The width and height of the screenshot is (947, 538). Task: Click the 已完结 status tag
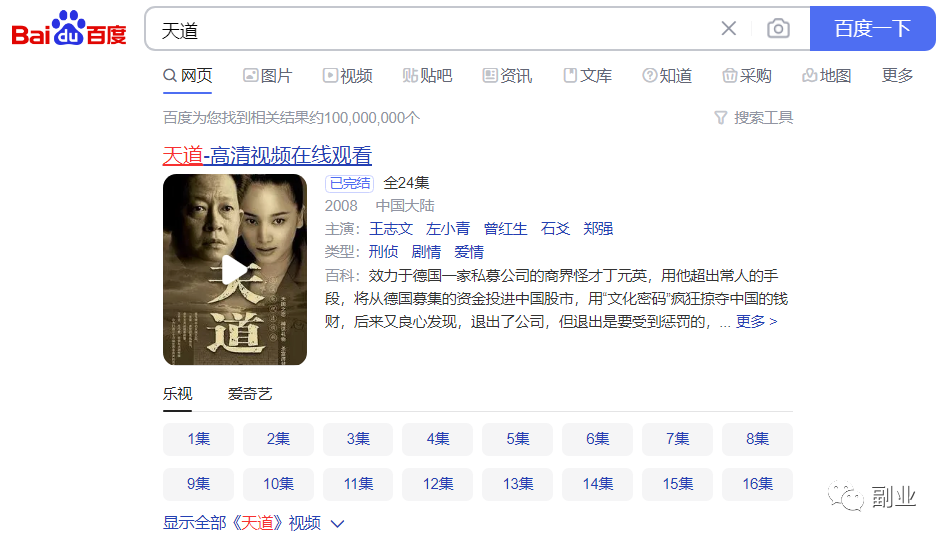(x=350, y=183)
